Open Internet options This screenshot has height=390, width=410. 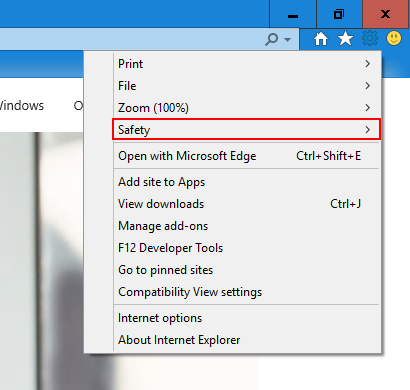click(247, 318)
